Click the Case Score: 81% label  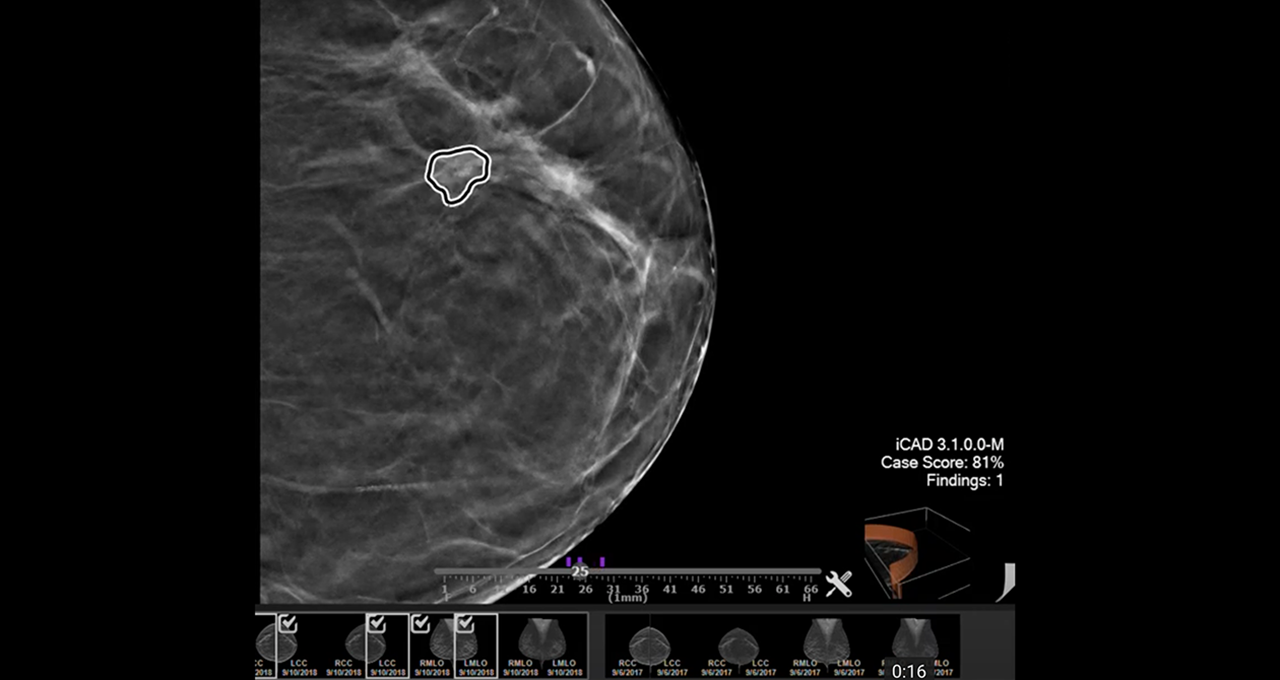click(x=941, y=463)
